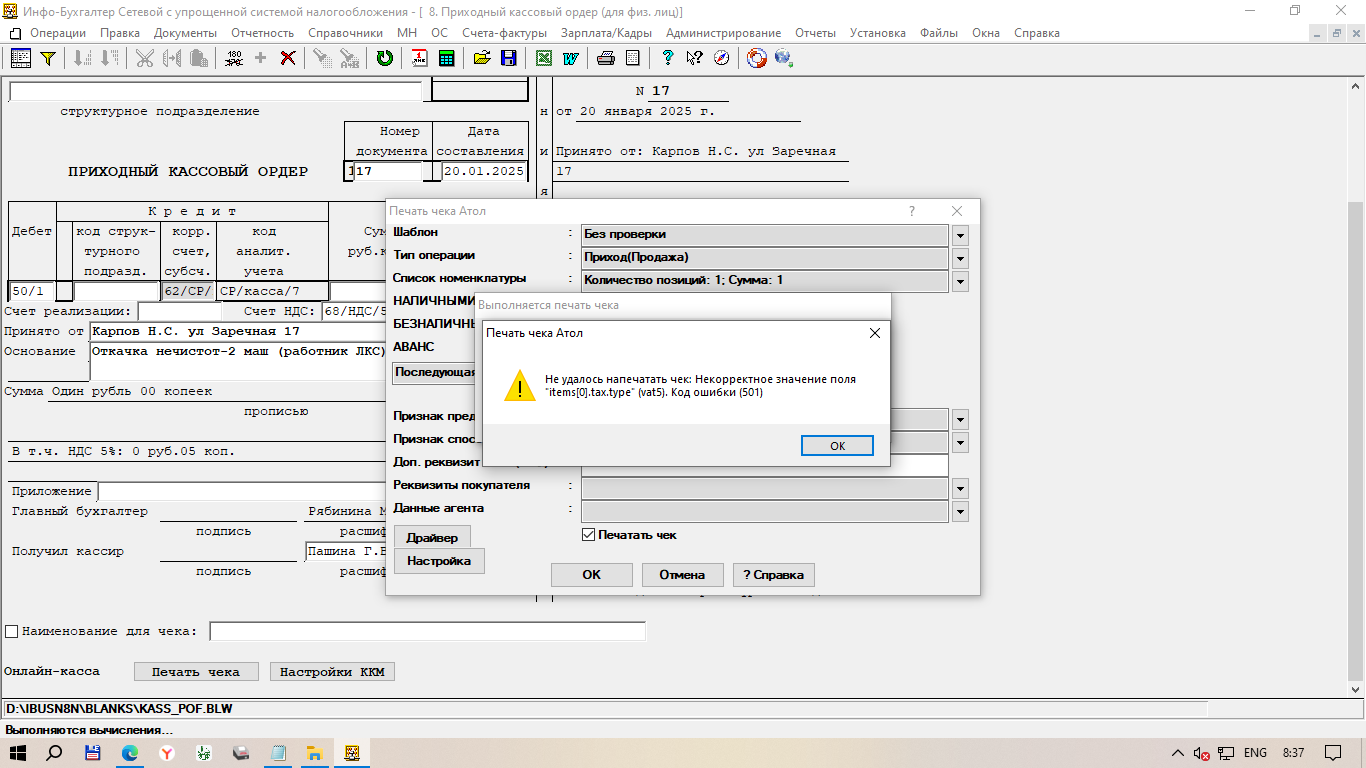Click the blue question mark help icon

[668, 58]
